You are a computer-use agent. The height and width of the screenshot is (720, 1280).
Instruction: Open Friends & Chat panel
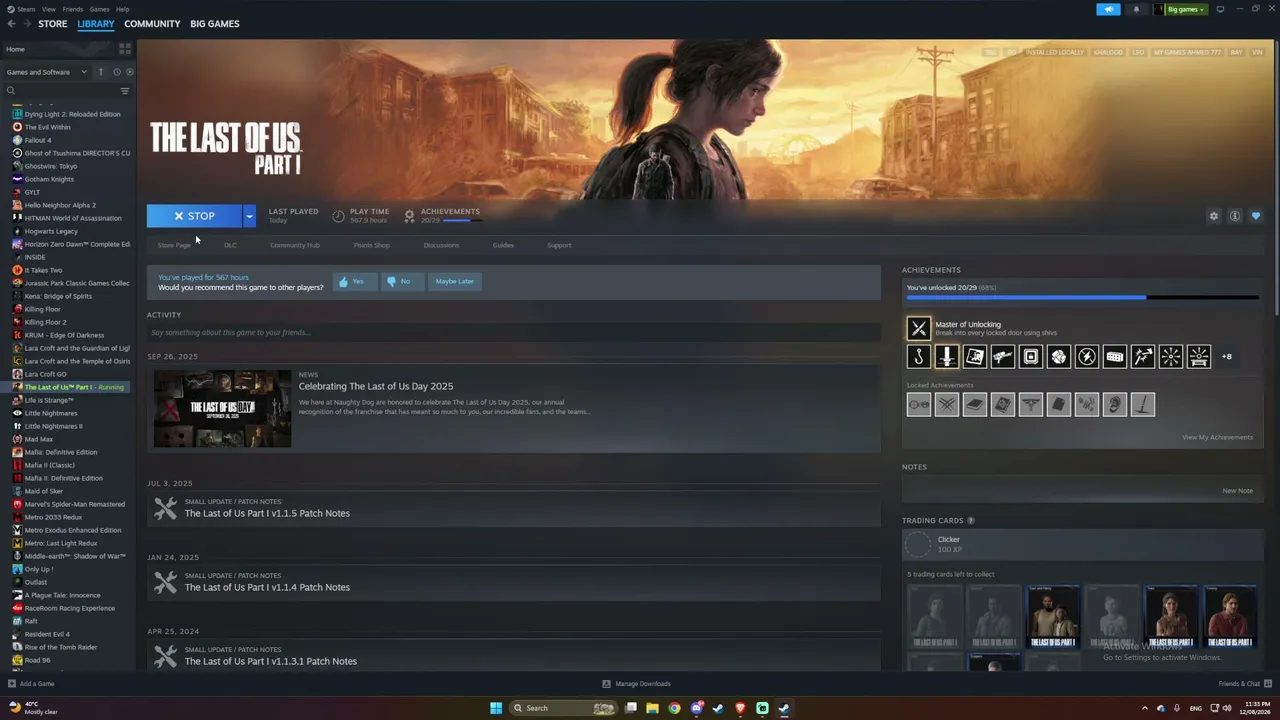1245,684
